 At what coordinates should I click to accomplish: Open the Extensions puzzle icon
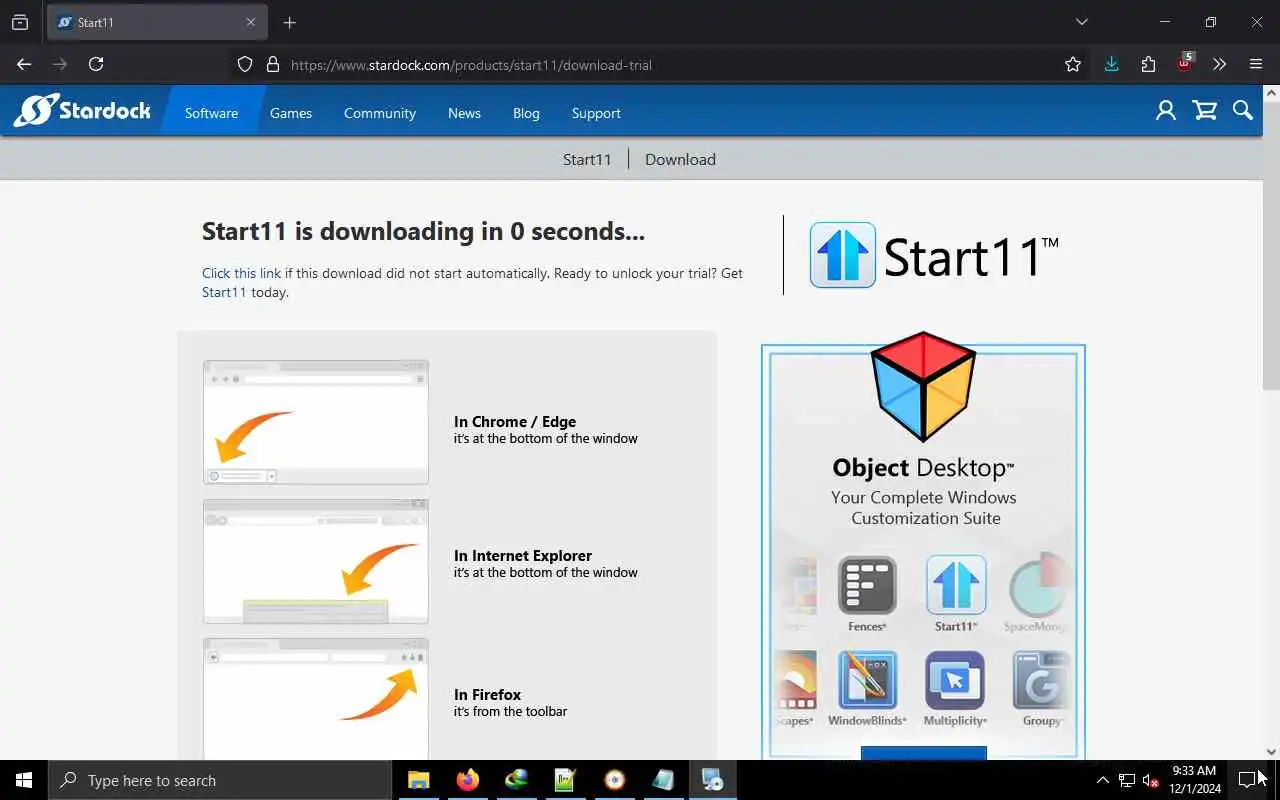[1148, 64]
